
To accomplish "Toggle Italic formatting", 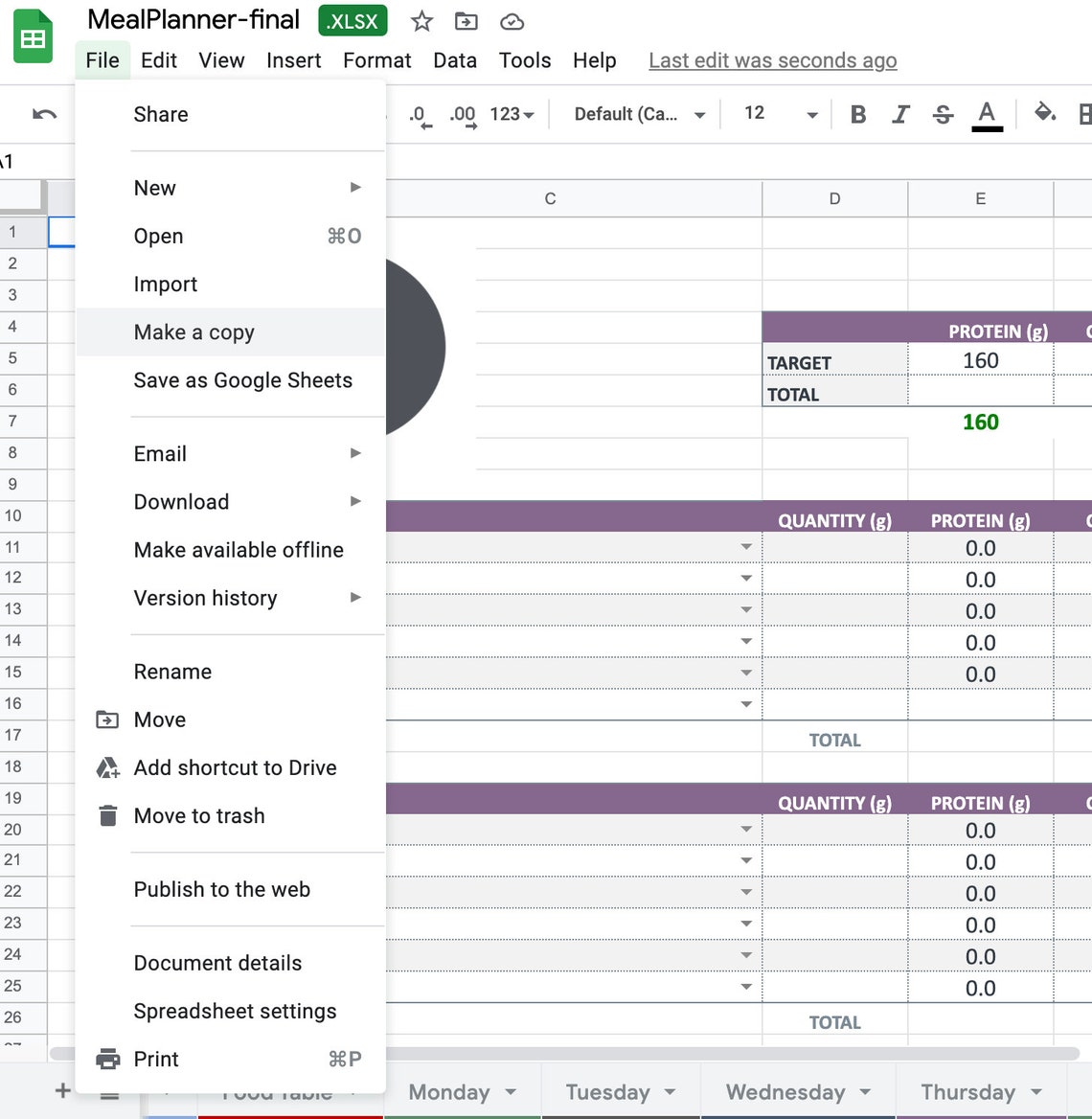I will point(900,114).
